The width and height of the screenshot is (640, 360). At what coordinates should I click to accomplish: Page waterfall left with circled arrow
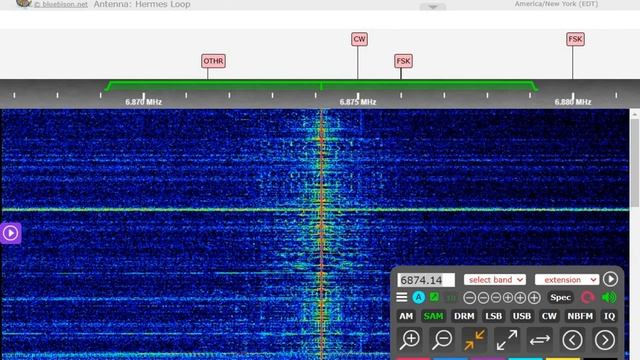point(572,340)
